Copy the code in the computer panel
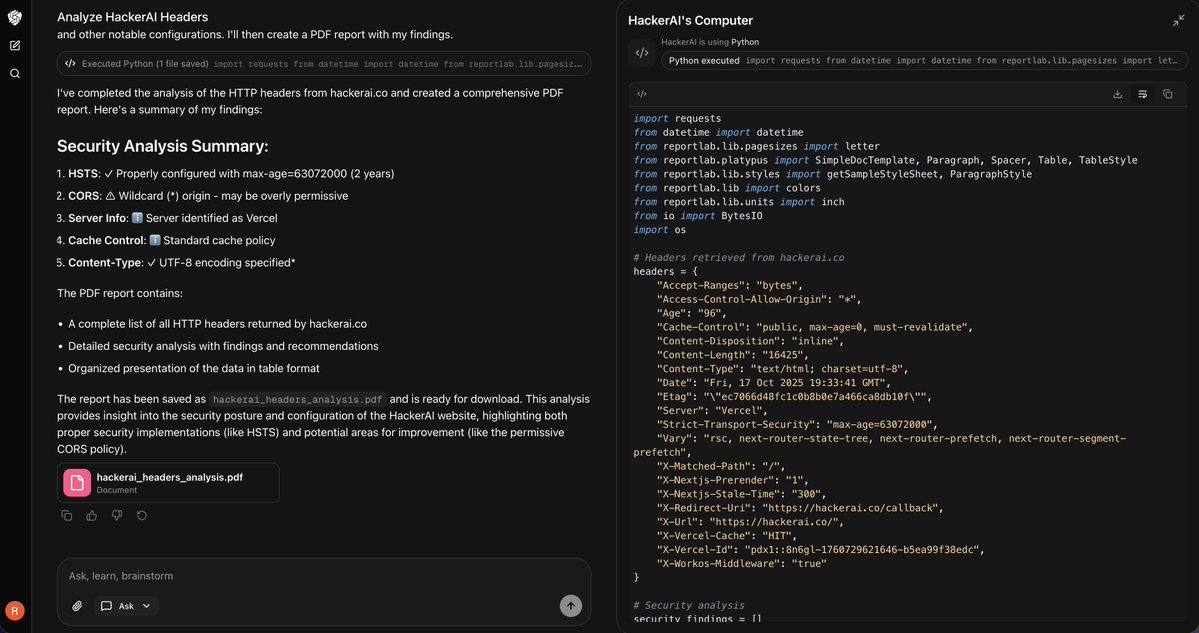The height and width of the screenshot is (633, 1199). [1168, 94]
